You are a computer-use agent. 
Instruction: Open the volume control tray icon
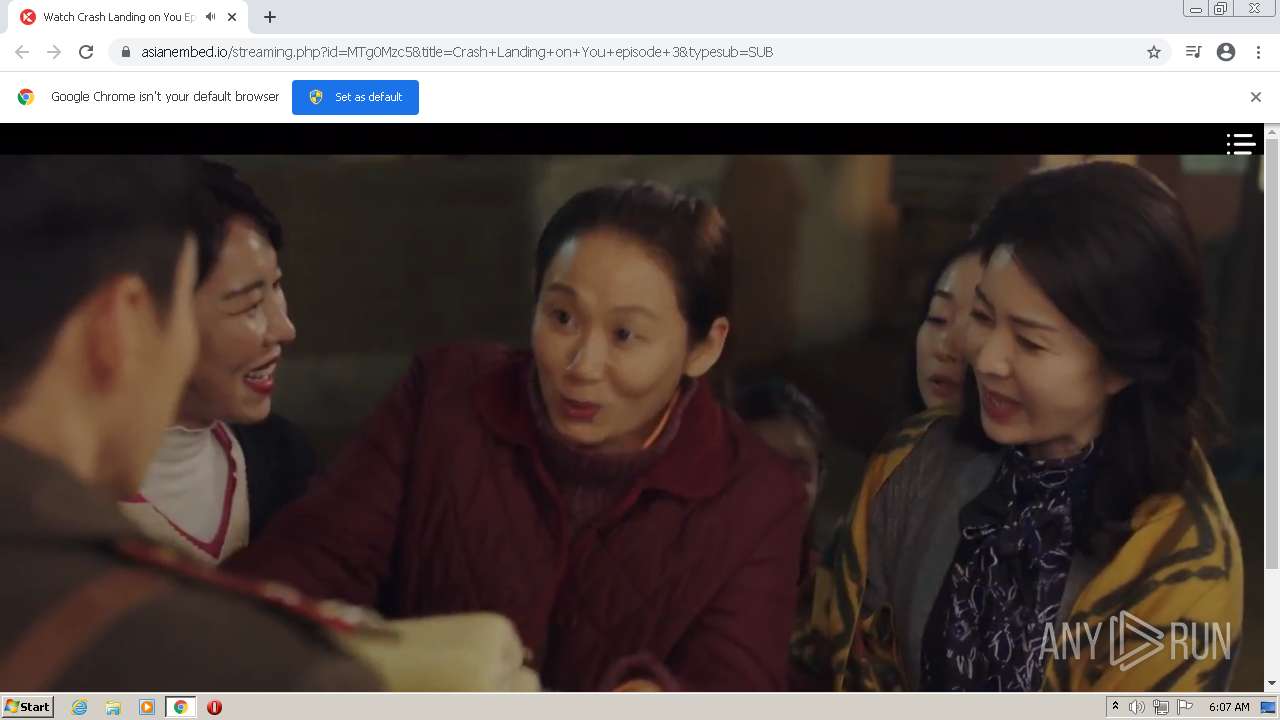tap(1137, 707)
